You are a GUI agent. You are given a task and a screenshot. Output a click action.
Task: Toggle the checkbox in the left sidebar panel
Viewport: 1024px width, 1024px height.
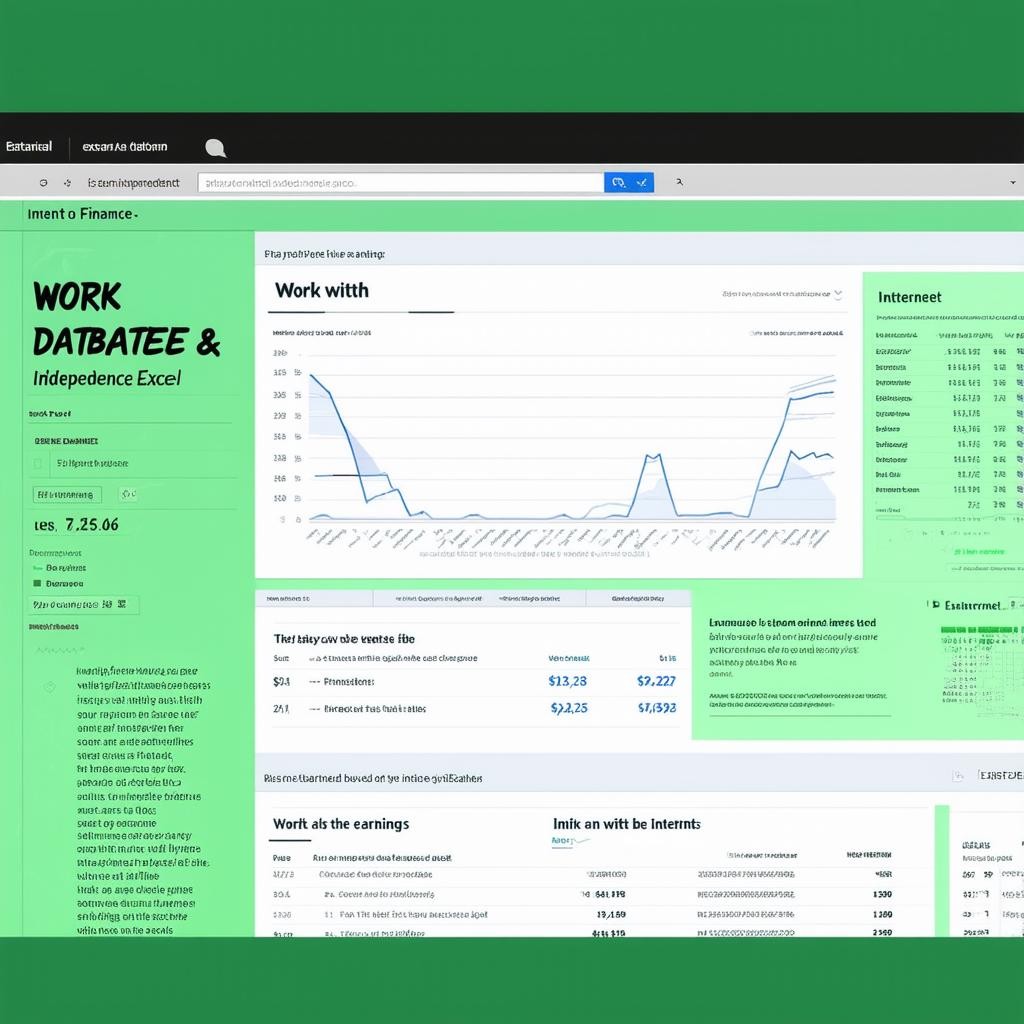(39, 464)
